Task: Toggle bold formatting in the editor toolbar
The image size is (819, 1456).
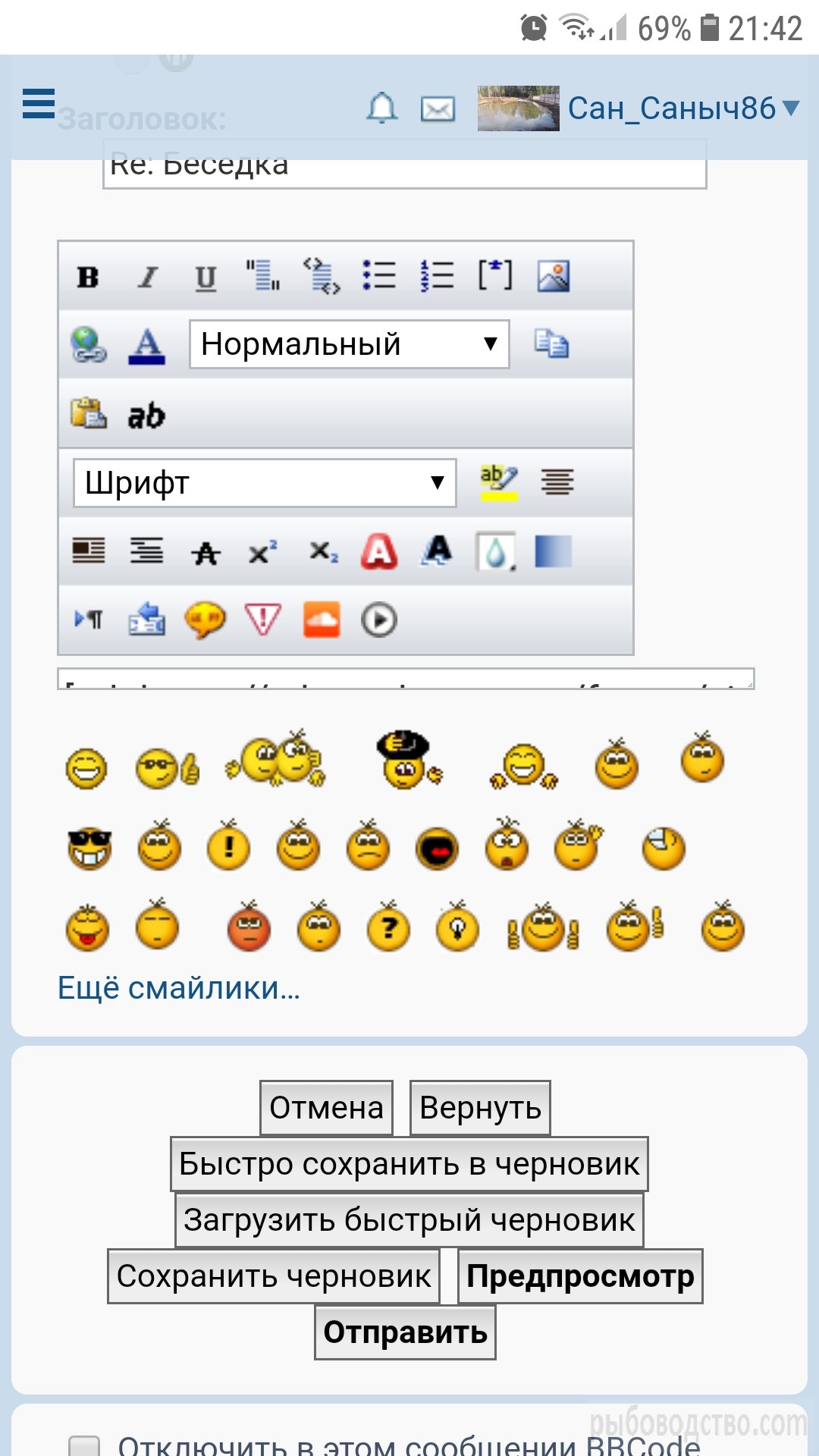Action: coord(88,278)
